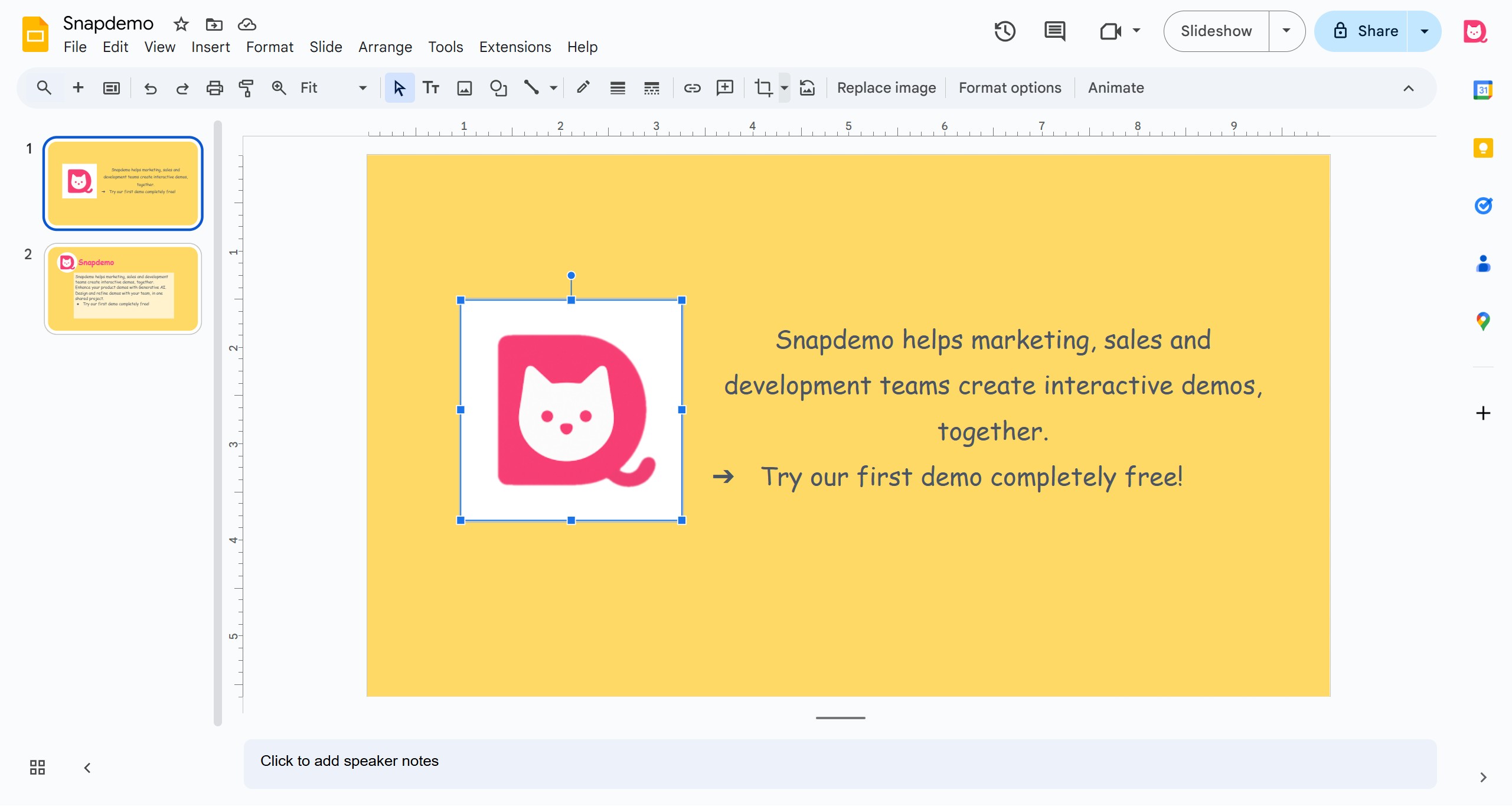1512x806 pixels.
Task: Open the comments panel icon
Action: point(1054,31)
